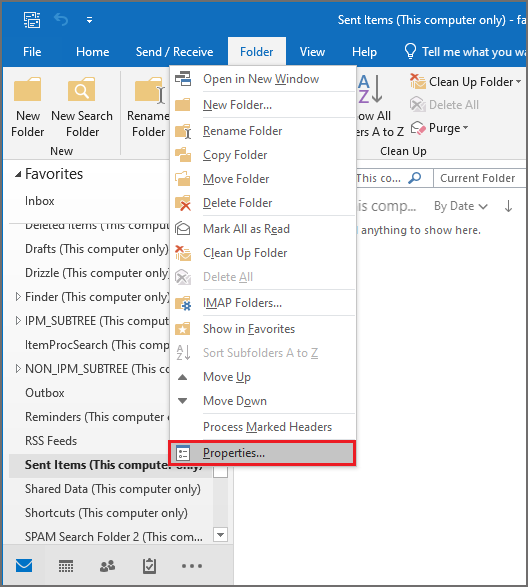The image size is (528, 587).
Task: Open the By Date sort dropdown
Action: 461,206
